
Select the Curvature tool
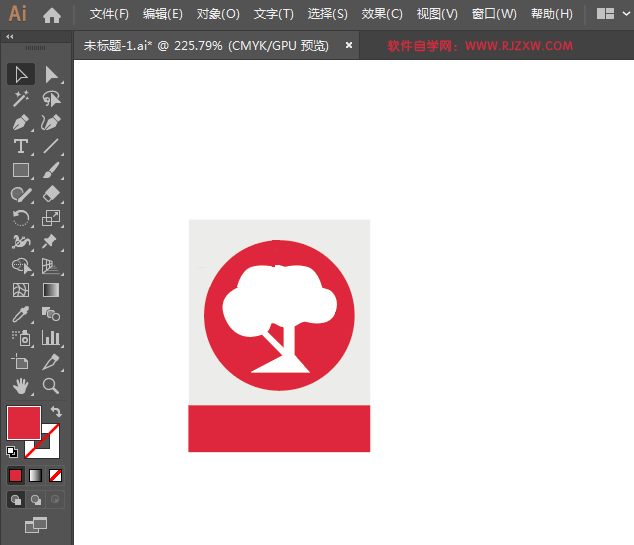pos(51,122)
